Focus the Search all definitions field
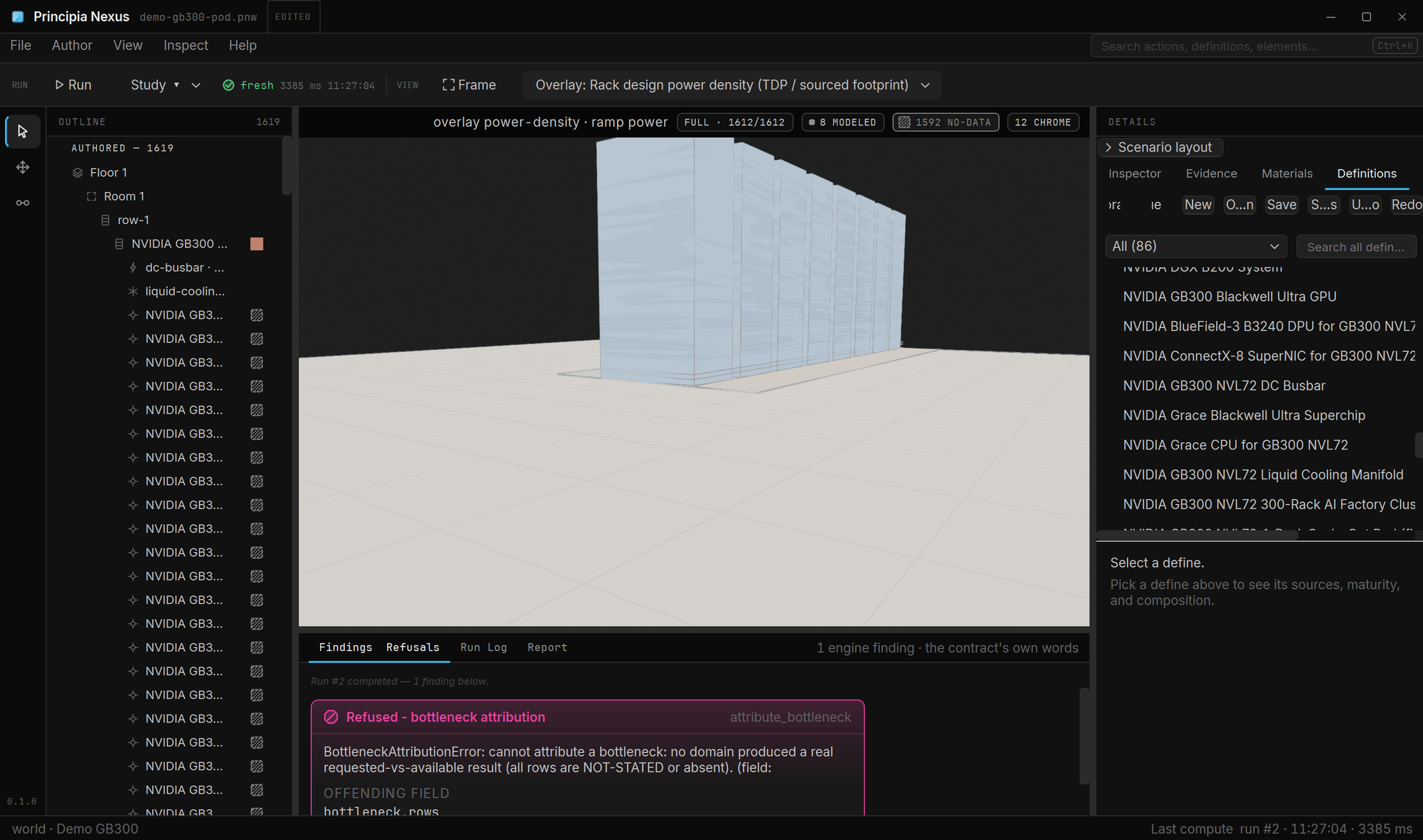The image size is (1423, 840). point(1355,247)
